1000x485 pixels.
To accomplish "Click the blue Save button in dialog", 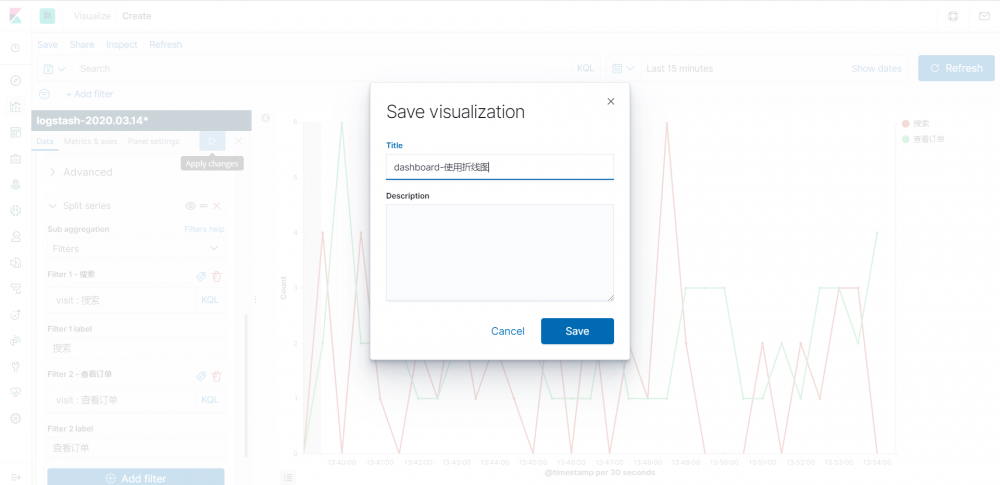I will 577,331.
